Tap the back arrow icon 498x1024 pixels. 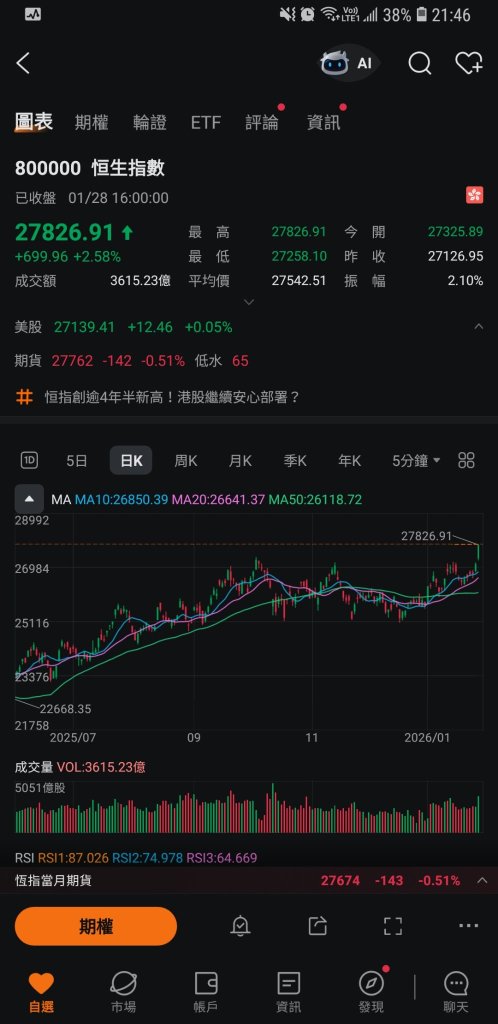[x=23, y=63]
